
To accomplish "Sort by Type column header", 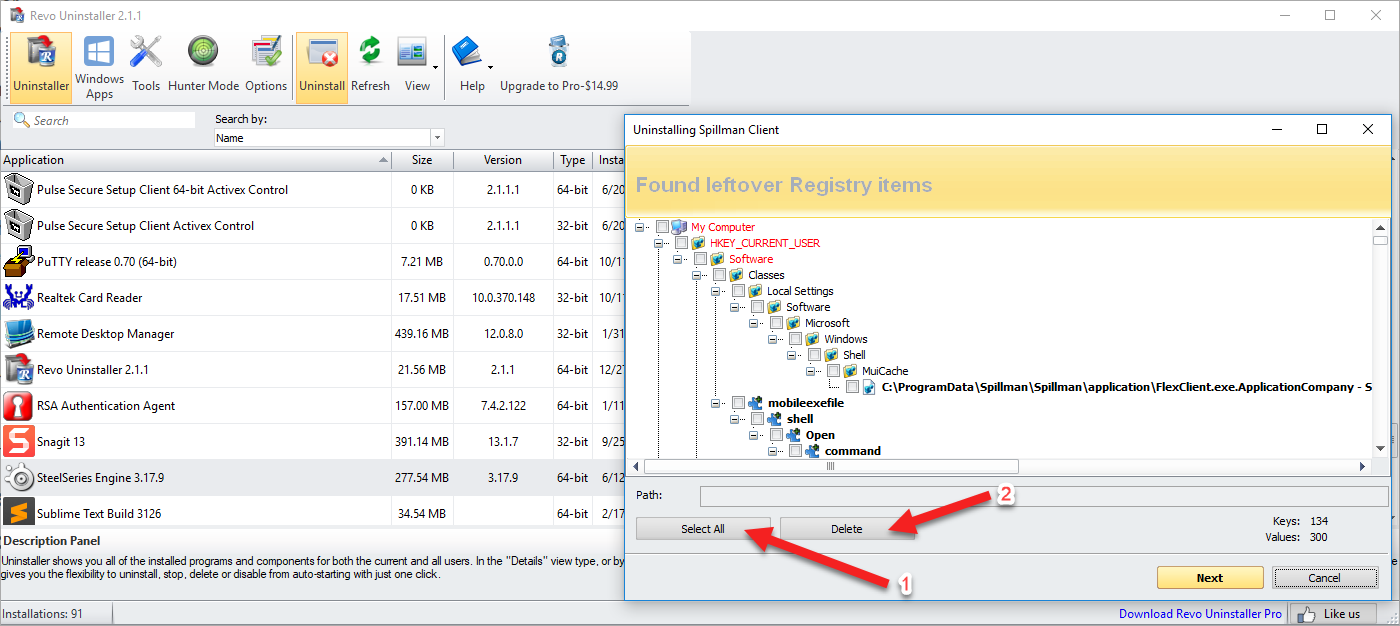I will point(573,160).
